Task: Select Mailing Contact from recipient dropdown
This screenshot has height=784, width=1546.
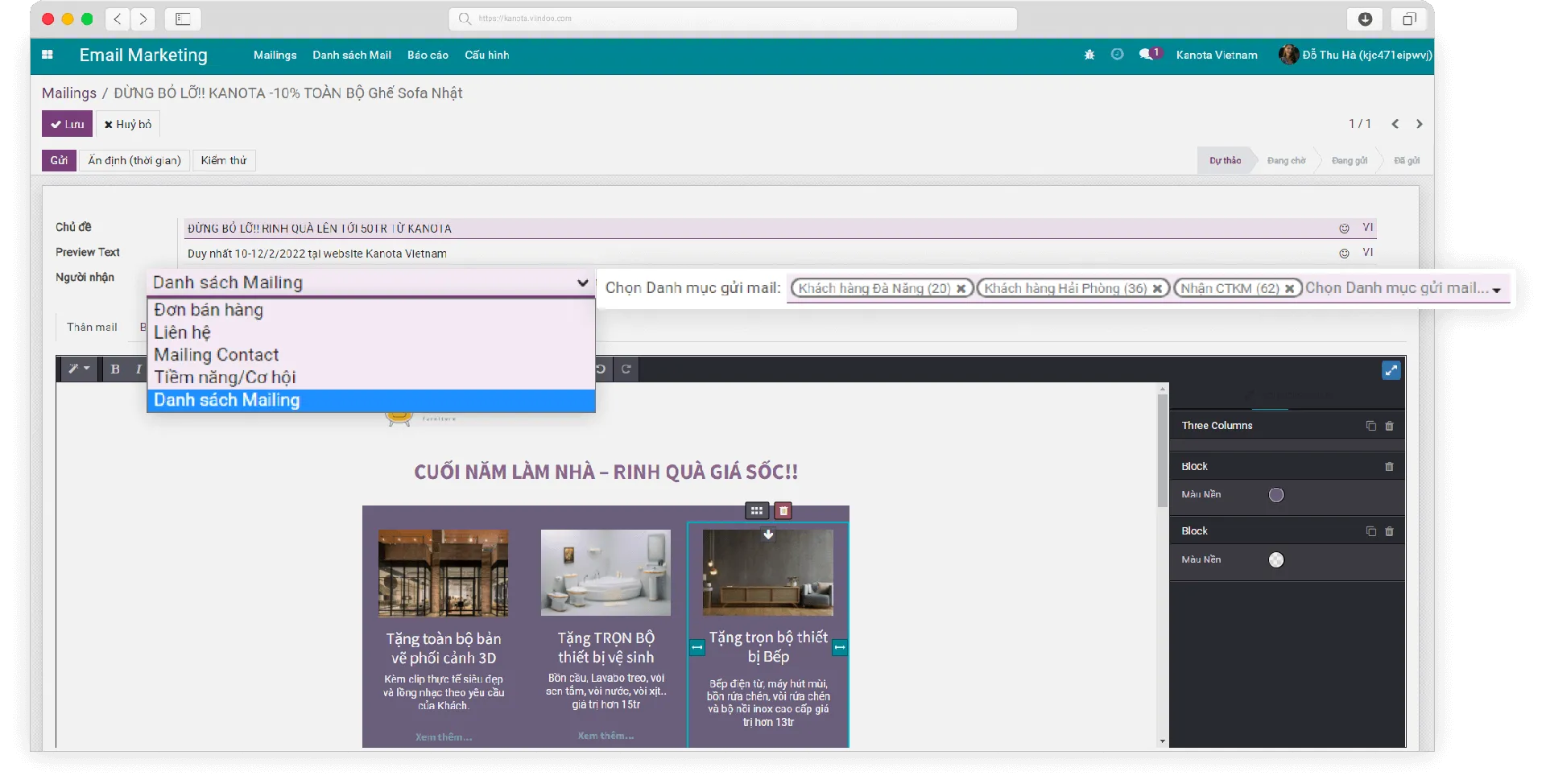Action: pyautogui.click(x=216, y=355)
